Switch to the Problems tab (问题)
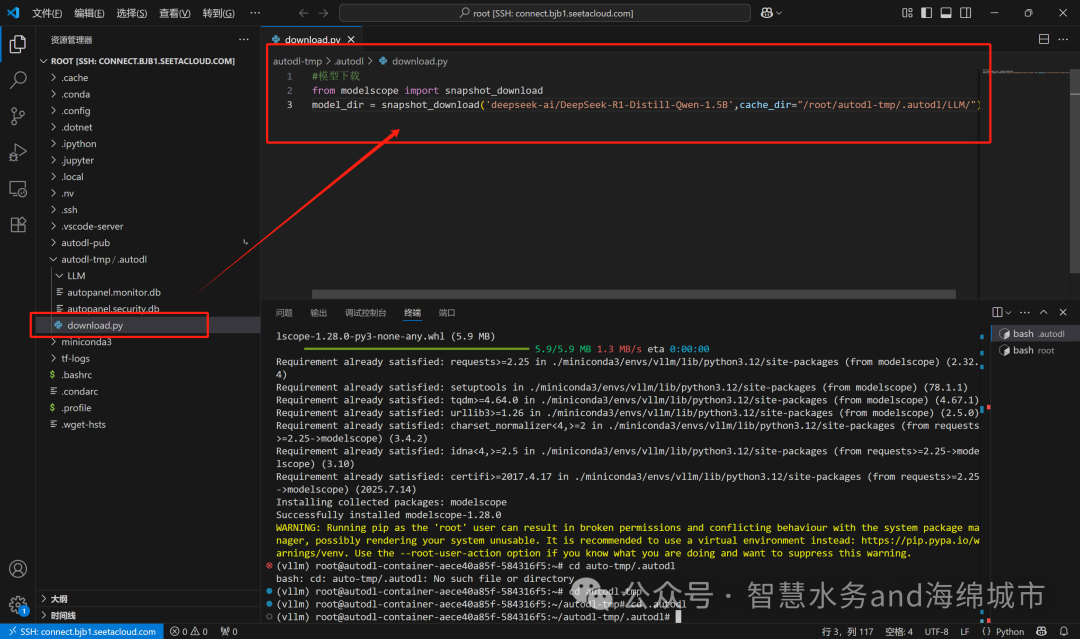1080x639 pixels. point(284,313)
